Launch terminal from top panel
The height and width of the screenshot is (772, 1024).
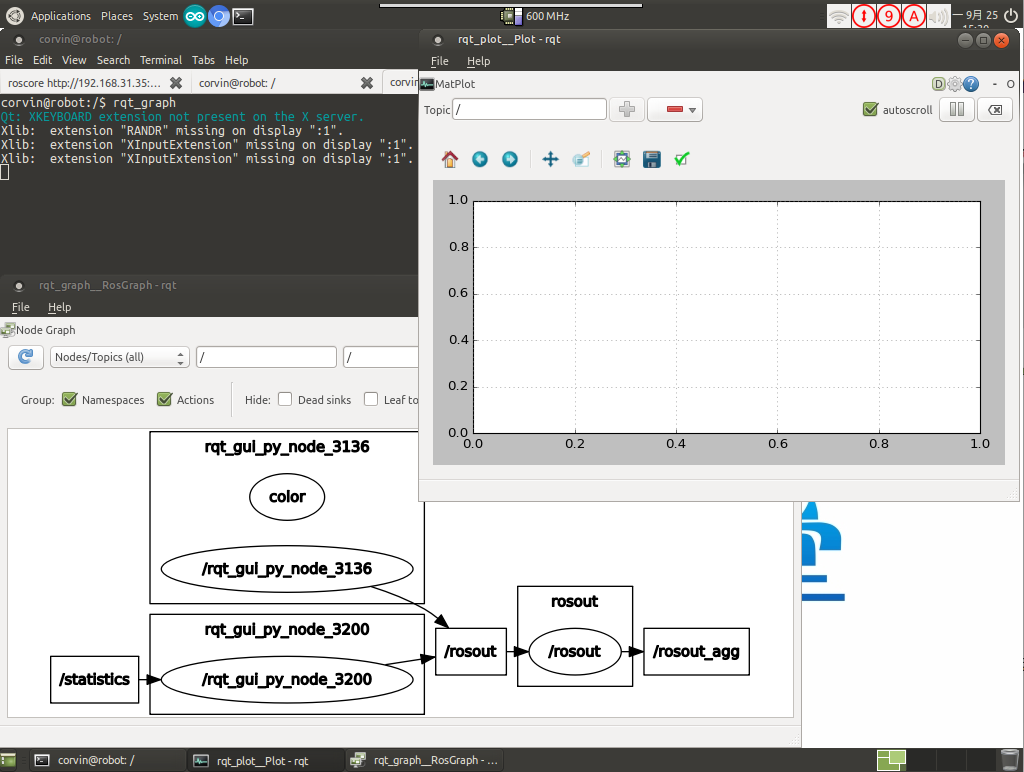tap(243, 16)
